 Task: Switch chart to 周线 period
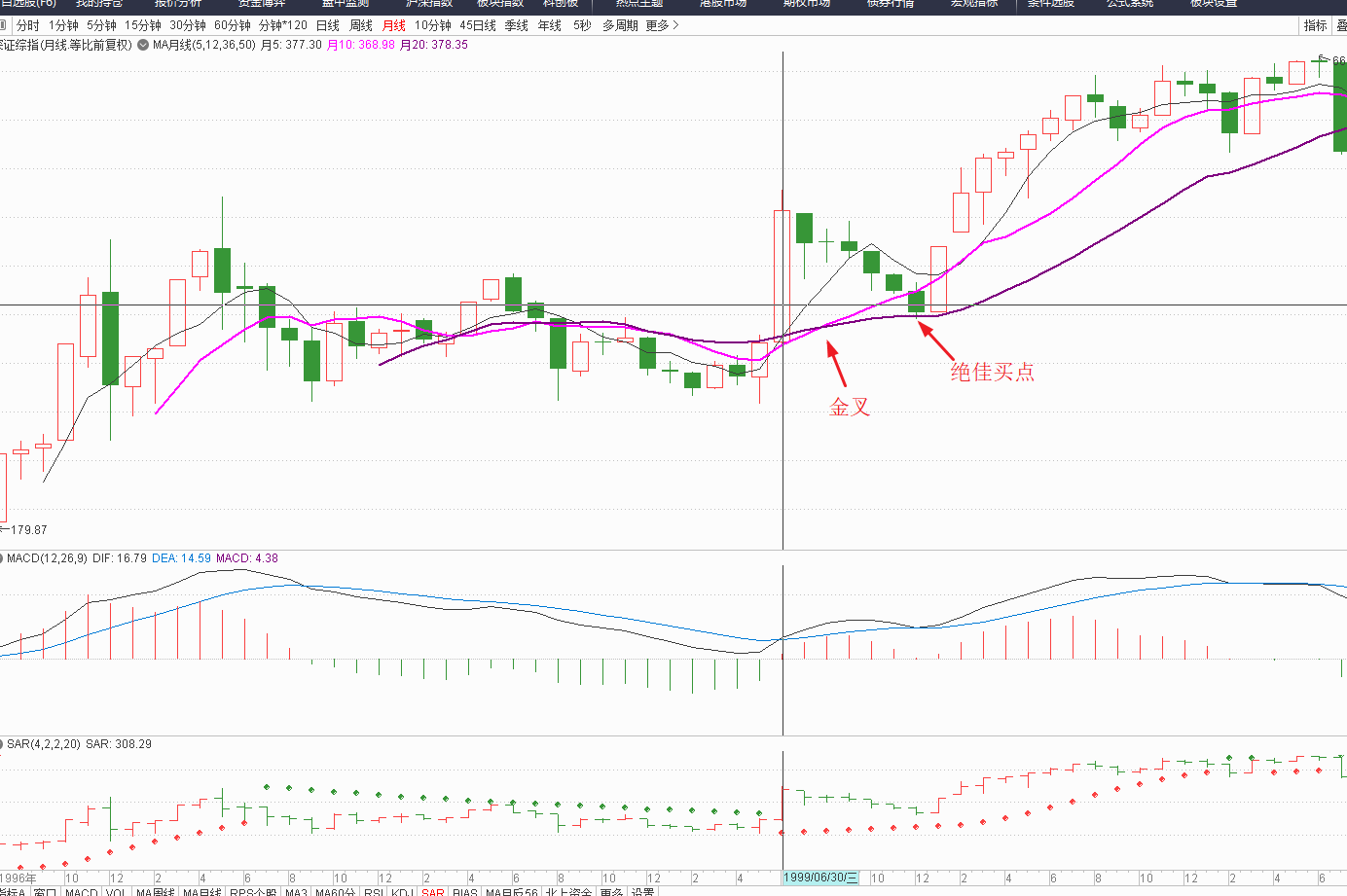[361, 25]
